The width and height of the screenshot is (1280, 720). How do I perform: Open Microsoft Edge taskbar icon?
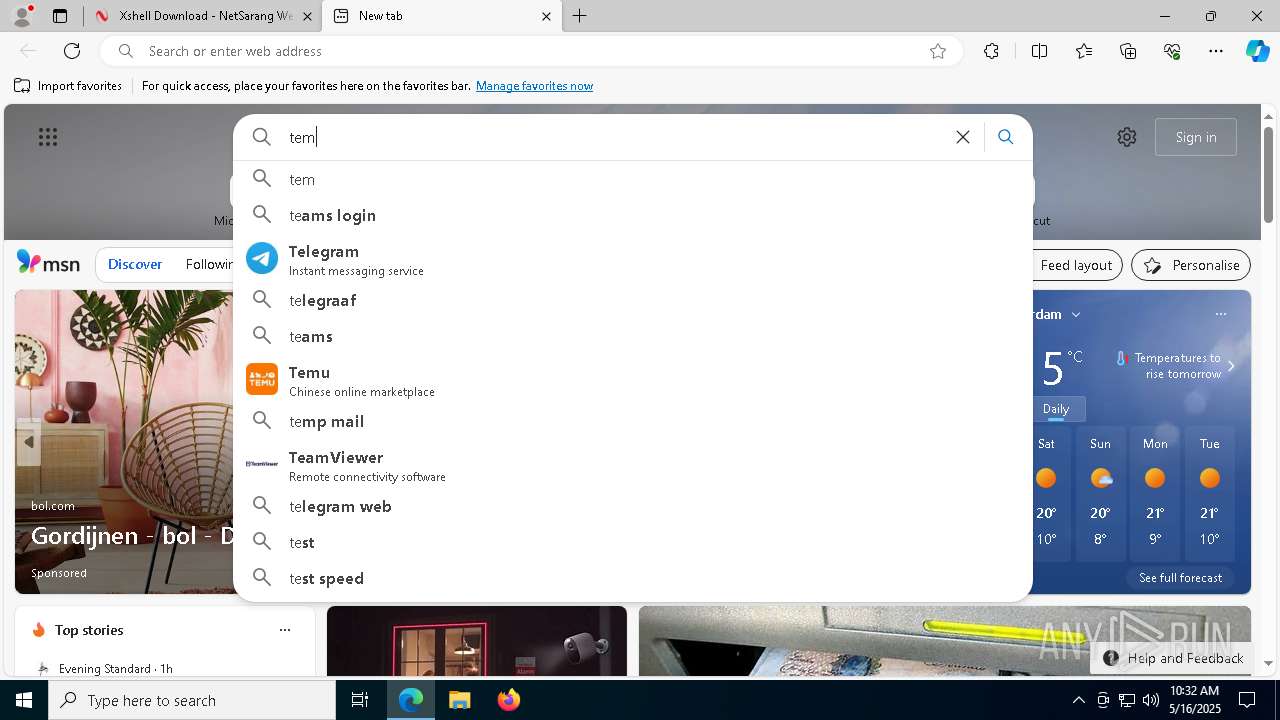click(x=411, y=700)
